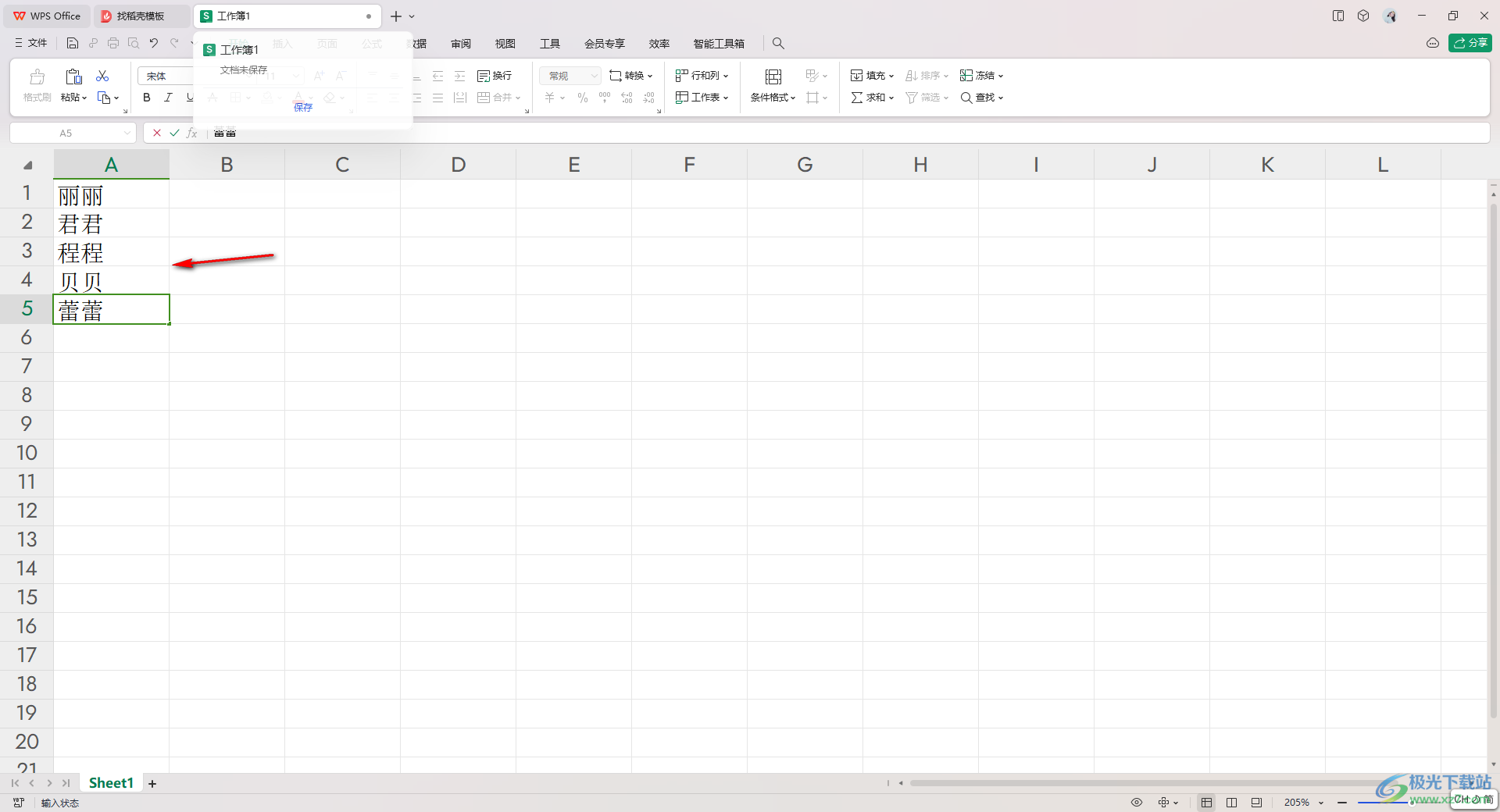The height and width of the screenshot is (812, 1500).
Task: Open the 文件 file menu
Action: pyautogui.click(x=31, y=43)
